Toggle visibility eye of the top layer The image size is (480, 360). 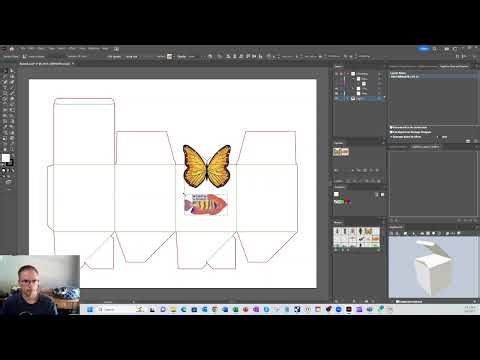click(x=336, y=74)
